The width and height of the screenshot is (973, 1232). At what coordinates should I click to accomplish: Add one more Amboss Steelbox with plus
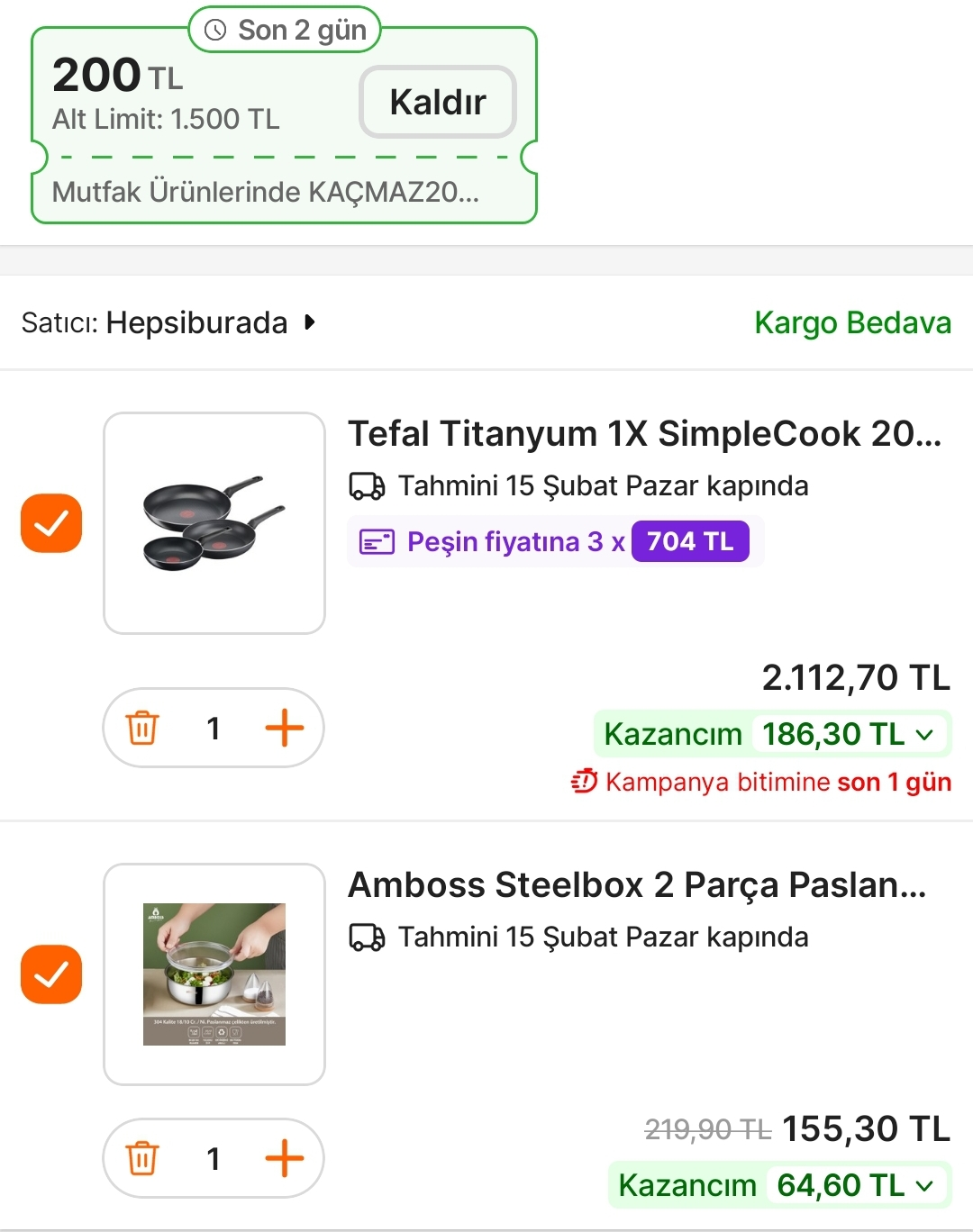tap(284, 1158)
